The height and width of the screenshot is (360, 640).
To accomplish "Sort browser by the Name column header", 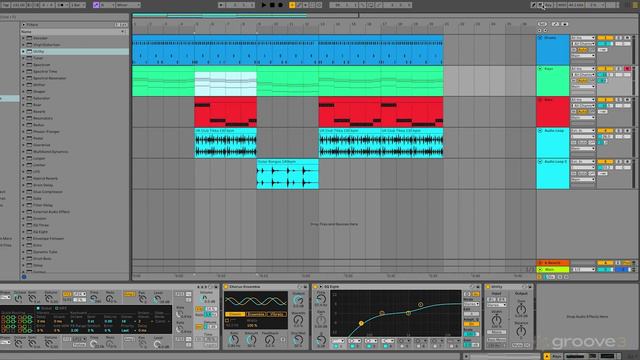I will pos(73,31).
